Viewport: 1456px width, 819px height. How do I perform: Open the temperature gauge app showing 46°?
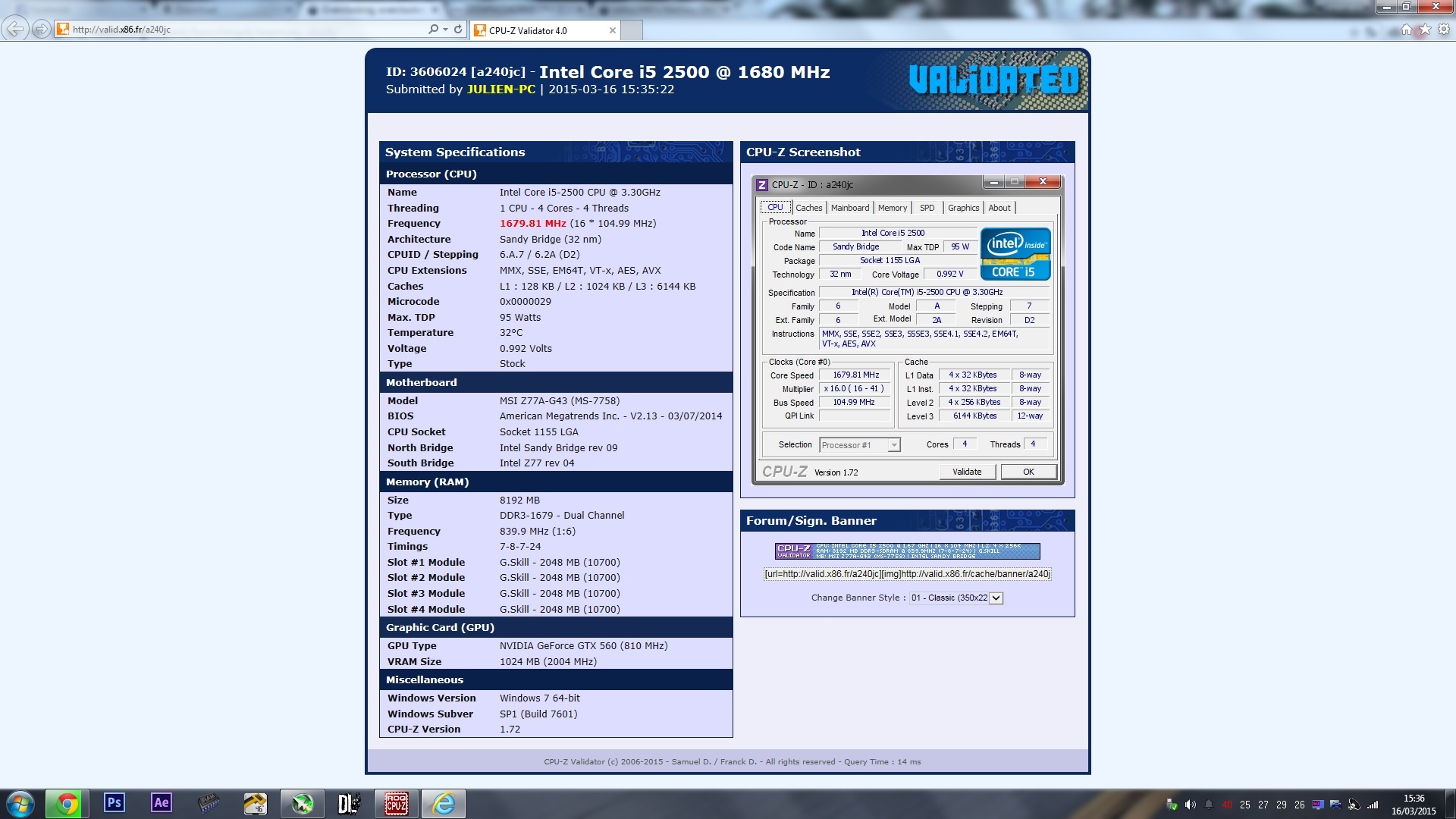tap(255, 803)
